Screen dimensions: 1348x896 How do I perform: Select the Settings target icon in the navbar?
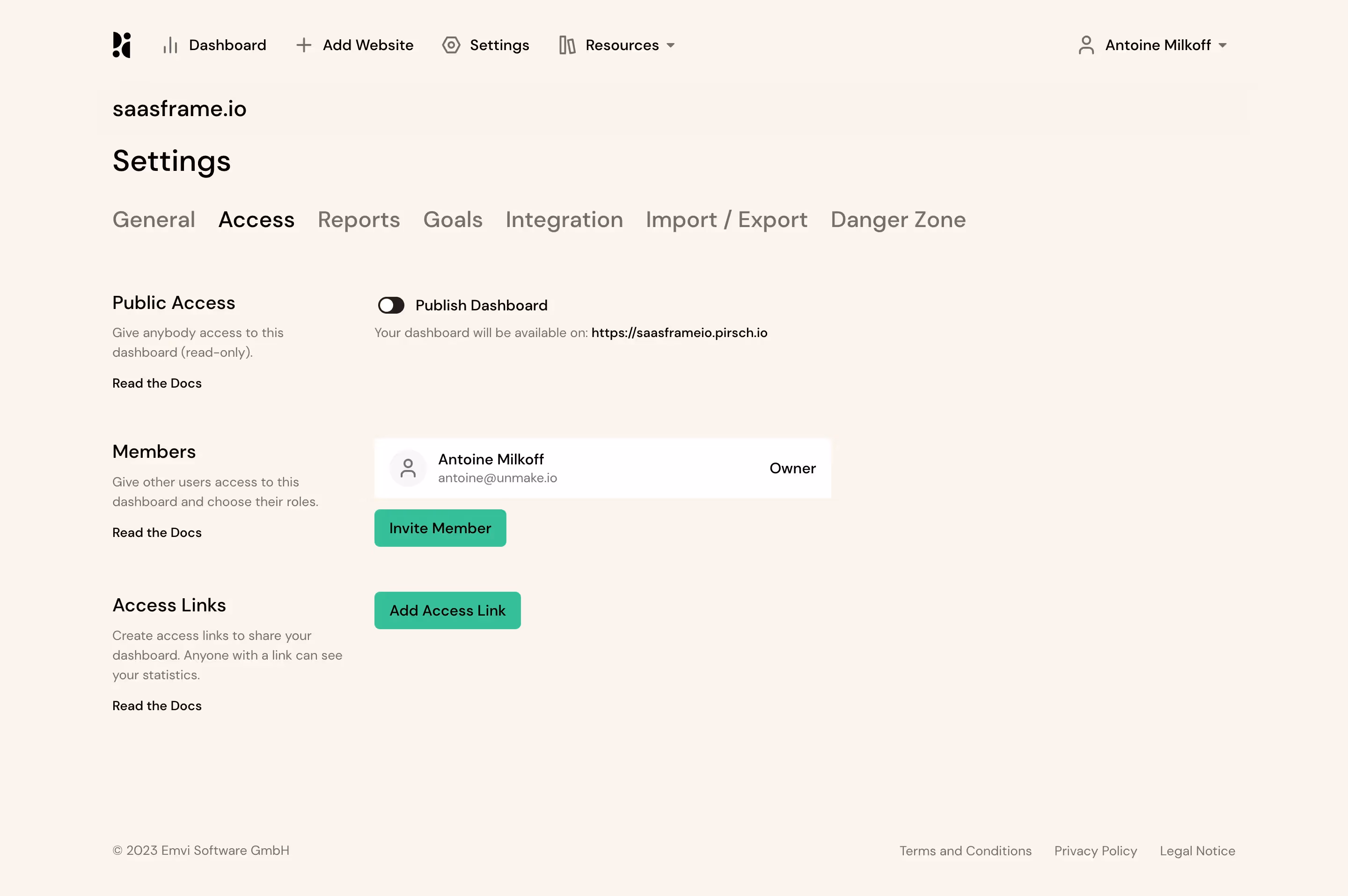451,45
